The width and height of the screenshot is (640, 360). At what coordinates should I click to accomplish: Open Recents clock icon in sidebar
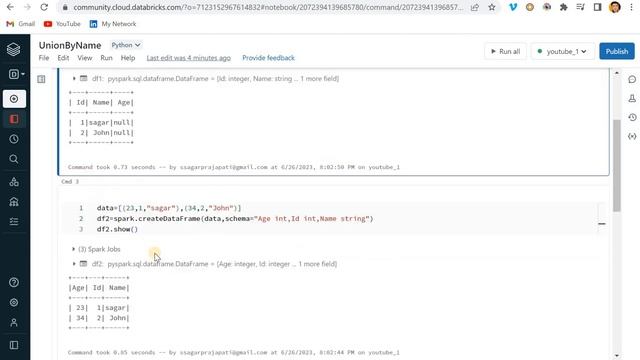coord(14,139)
